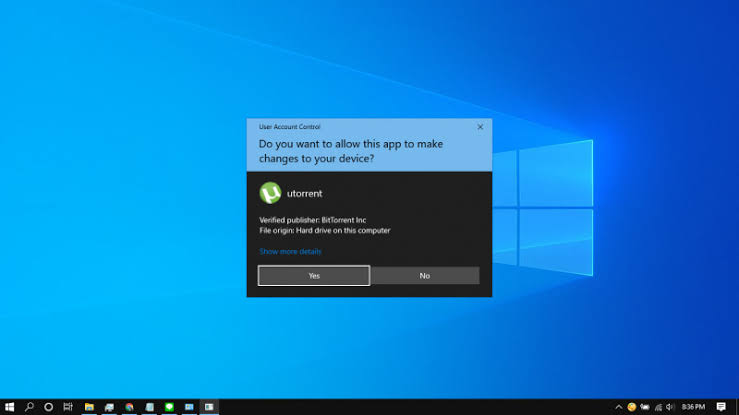The width and height of the screenshot is (739, 415).
Task: Open the volume speaker tray icon
Action: [x=670, y=407]
